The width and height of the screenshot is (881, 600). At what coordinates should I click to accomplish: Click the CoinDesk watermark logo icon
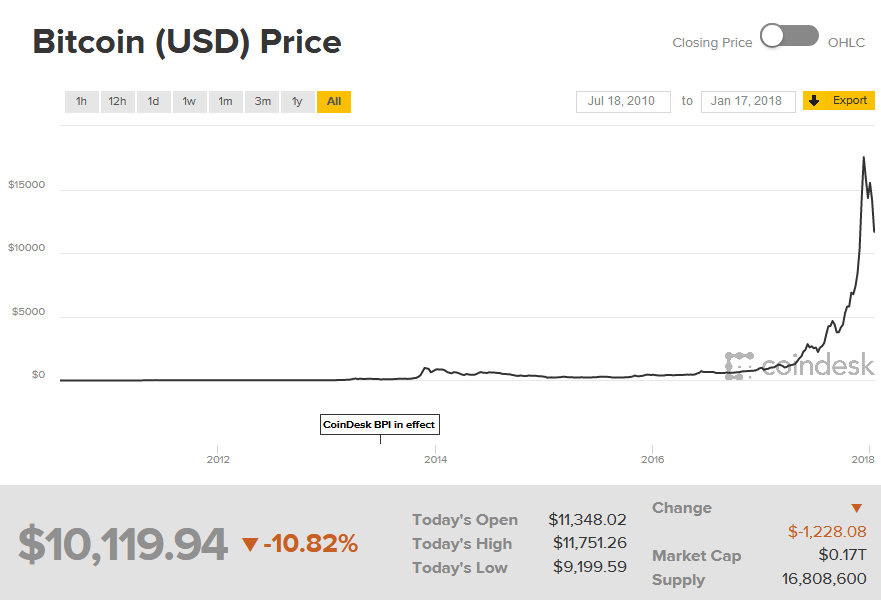[x=739, y=366]
